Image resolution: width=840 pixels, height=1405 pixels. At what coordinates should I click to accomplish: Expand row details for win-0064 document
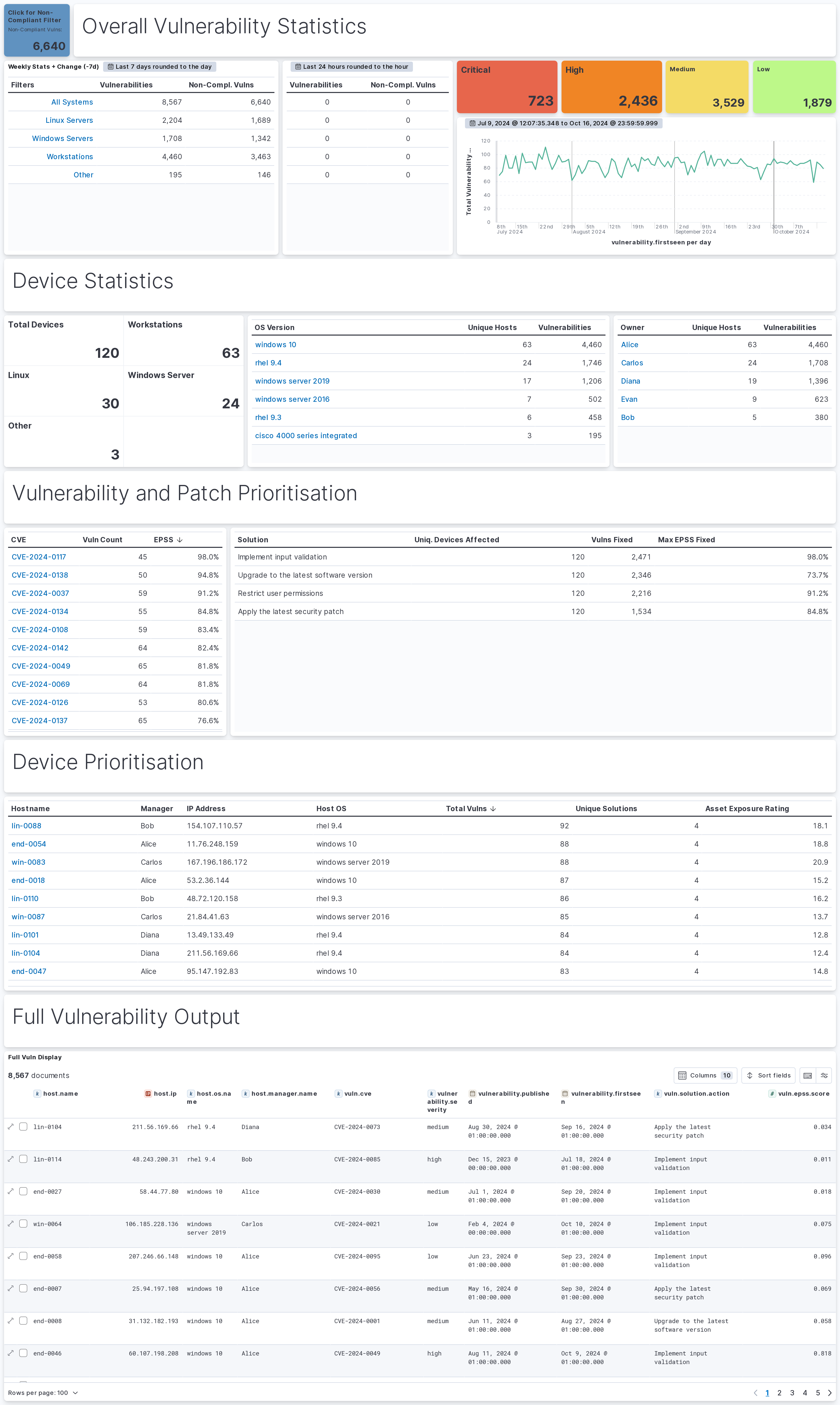(x=11, y=1223)
